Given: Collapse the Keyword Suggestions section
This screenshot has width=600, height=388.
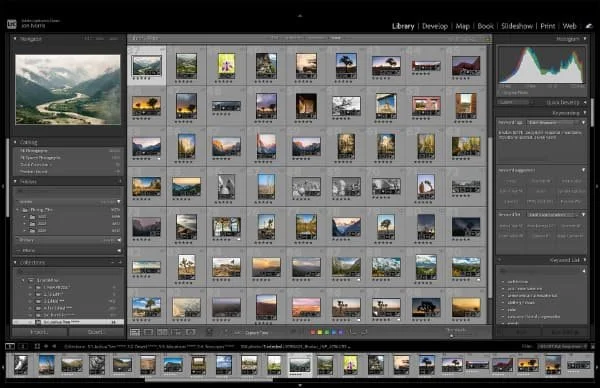Looking at the screenshot, I should [584, 170].
